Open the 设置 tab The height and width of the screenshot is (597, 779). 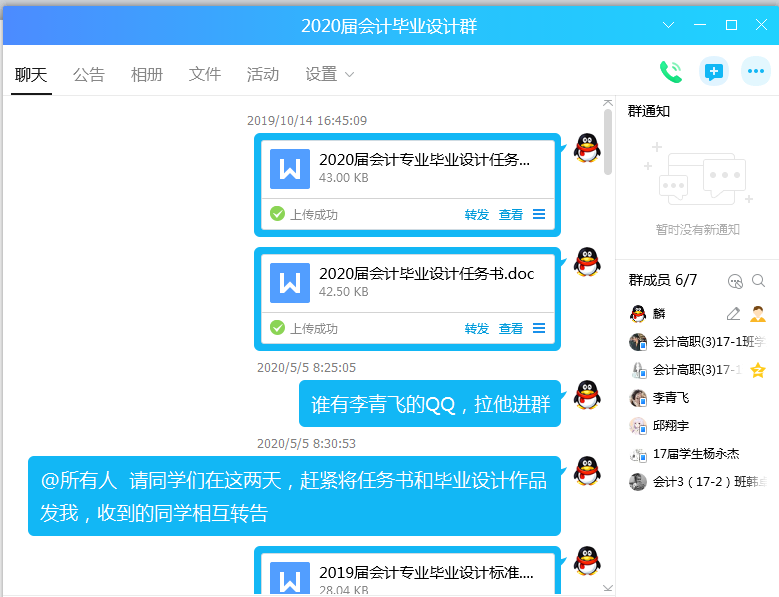pyautogui.click(x=321, y=75)
